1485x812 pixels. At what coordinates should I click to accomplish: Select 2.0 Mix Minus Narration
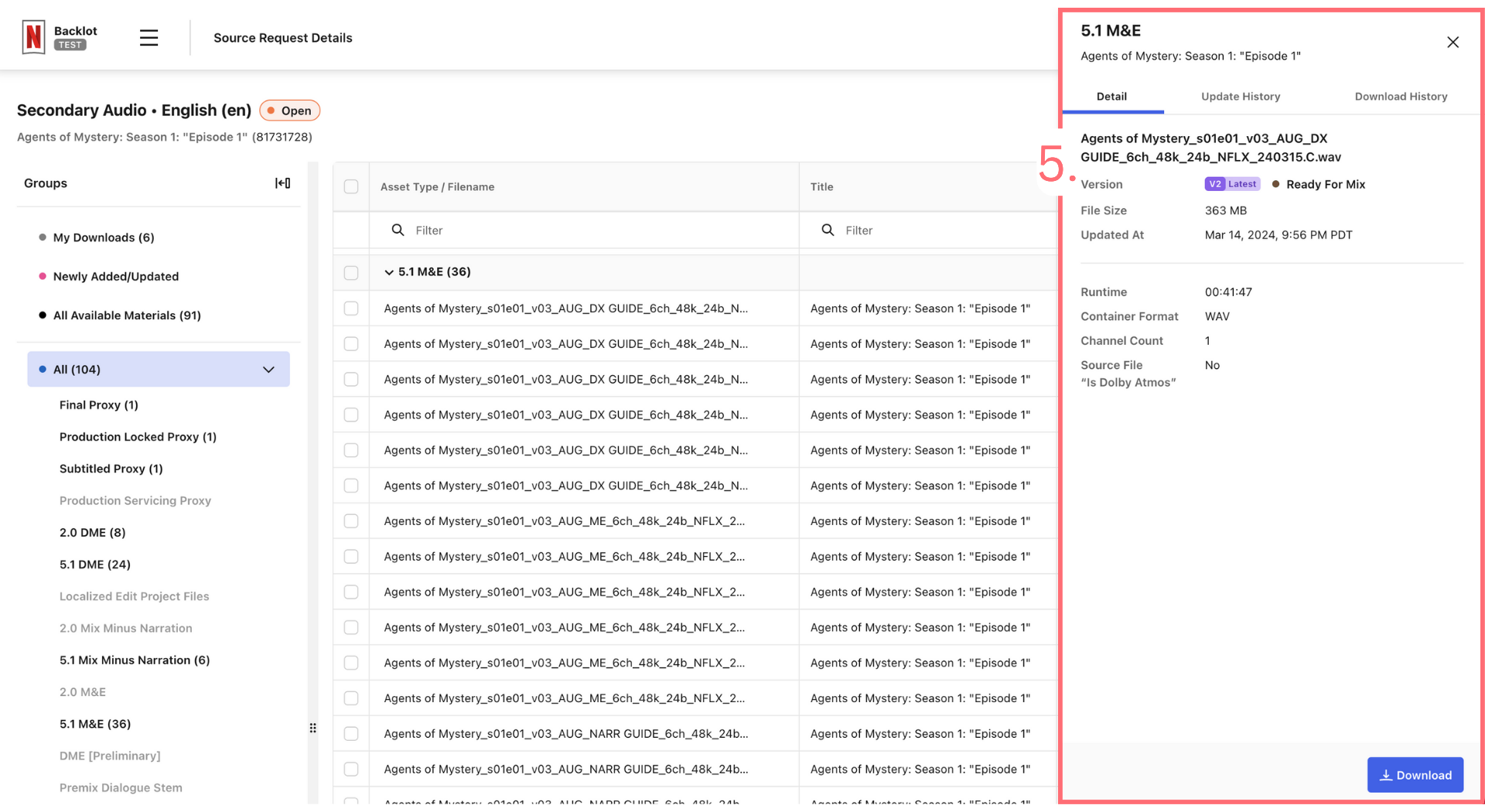pyautogui.click(x=126, y=628)
